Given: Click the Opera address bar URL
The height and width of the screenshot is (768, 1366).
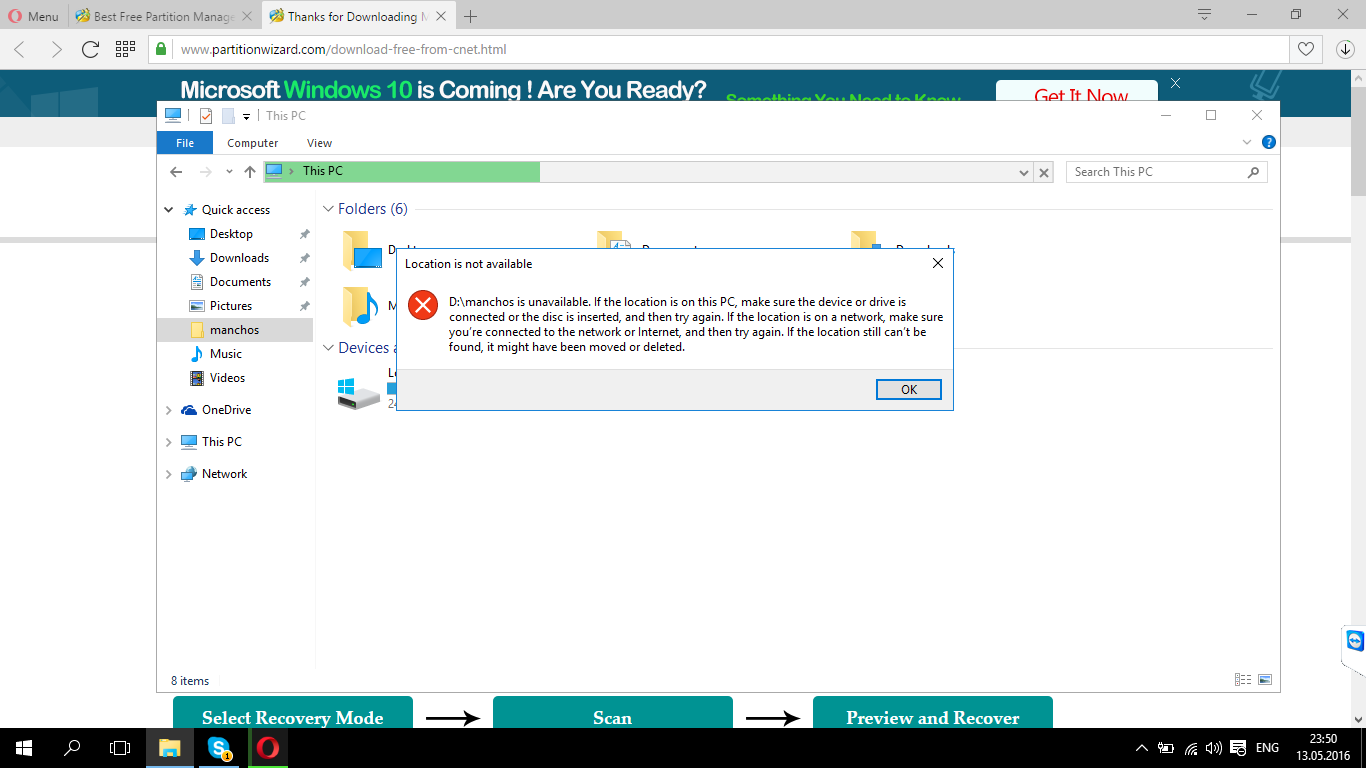Looking at the screenshot, I should (343, 49).
